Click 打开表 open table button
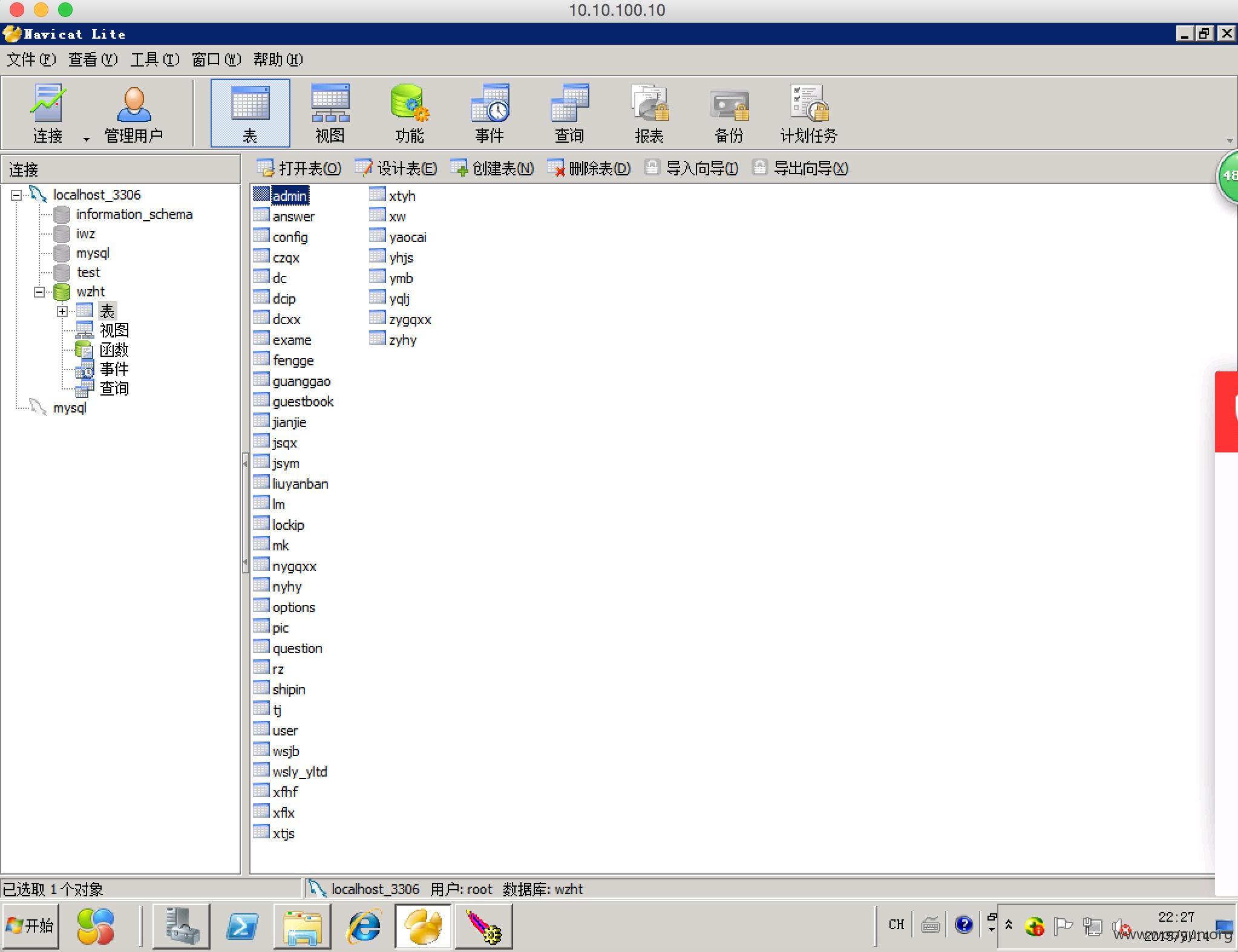Image resolution: width=1238 pixels, height=952 pixels. [x=299, y=168]
